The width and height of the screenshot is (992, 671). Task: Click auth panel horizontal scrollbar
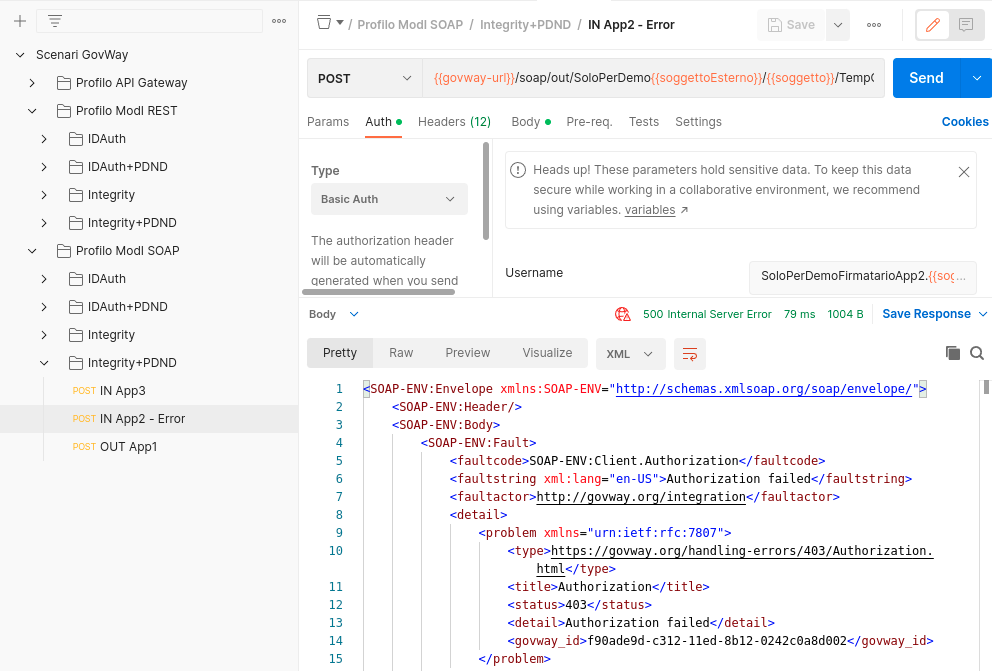click(x=378, y=292)
